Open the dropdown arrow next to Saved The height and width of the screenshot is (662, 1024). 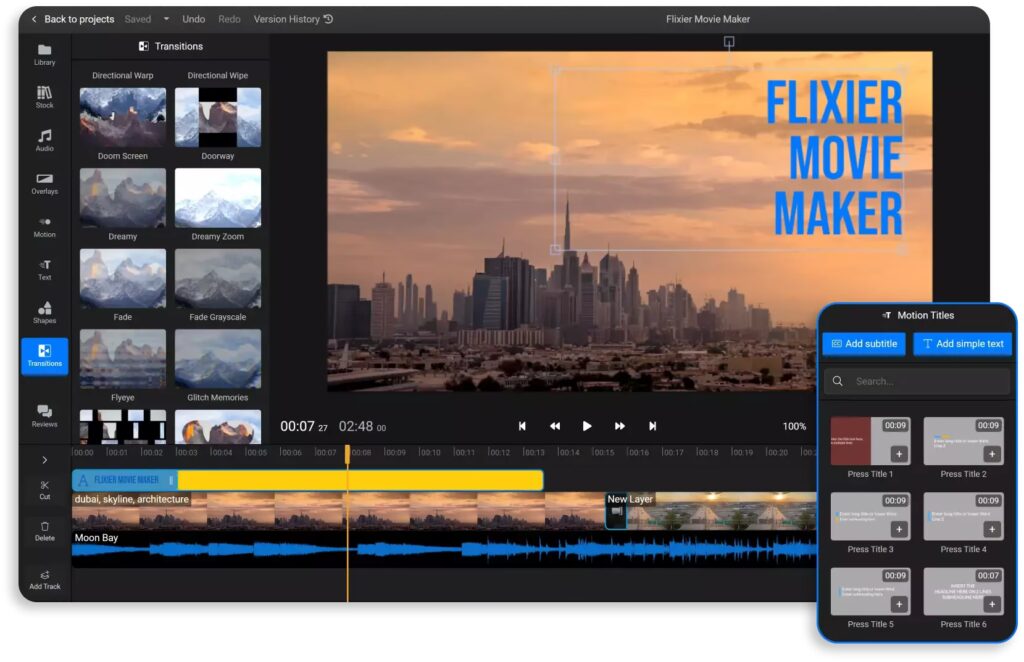[166, 19]
